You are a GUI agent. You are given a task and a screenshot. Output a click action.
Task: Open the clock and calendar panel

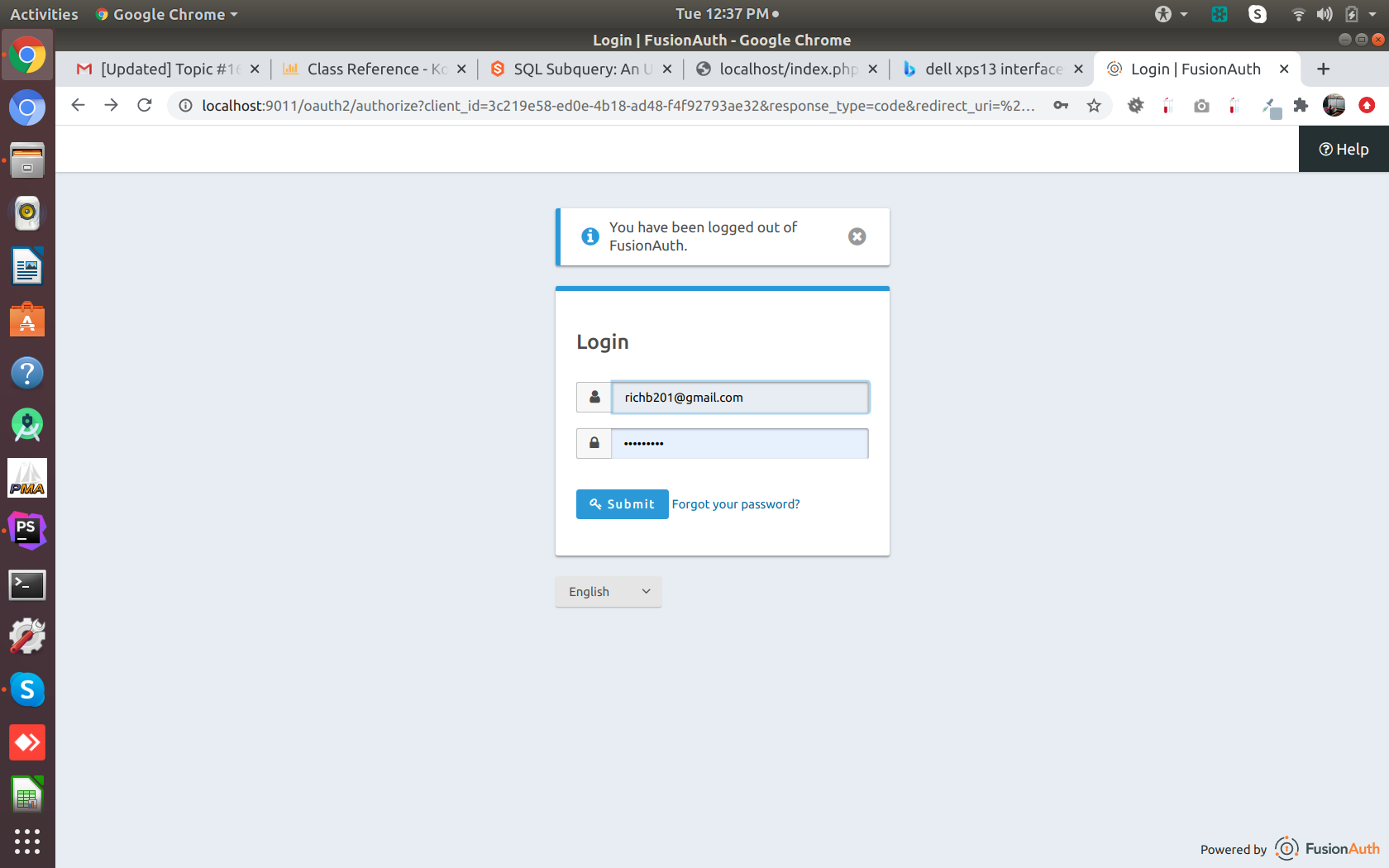(x=727, y=14)
